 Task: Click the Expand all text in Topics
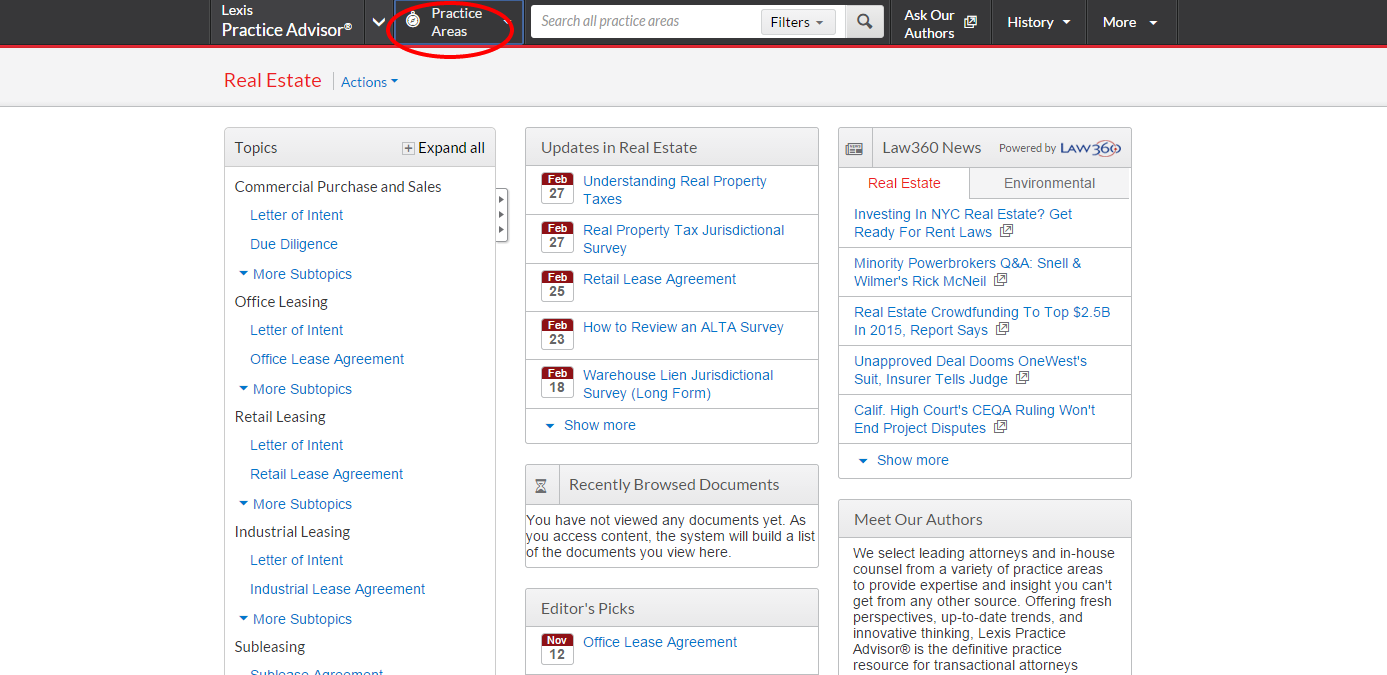(451, 148)
